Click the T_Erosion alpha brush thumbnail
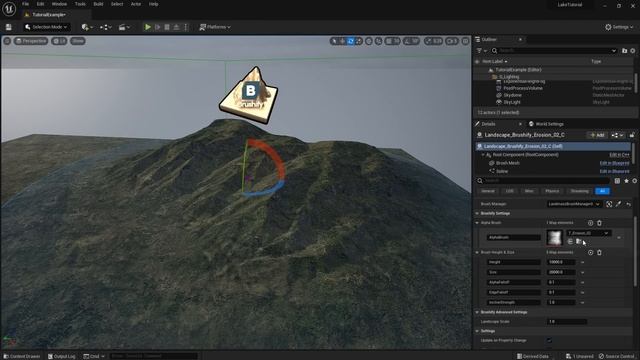 554,238
